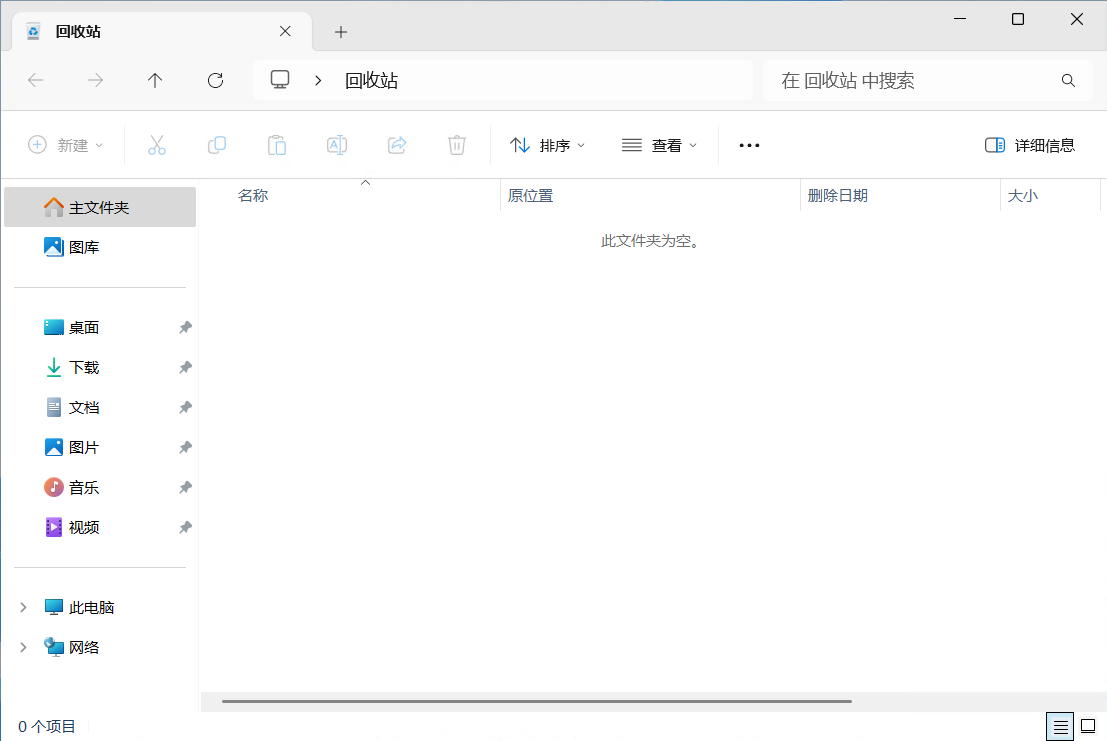Open the 音乐 folder in the sidebar
The image size is (1107, 741).
point(84,487)
